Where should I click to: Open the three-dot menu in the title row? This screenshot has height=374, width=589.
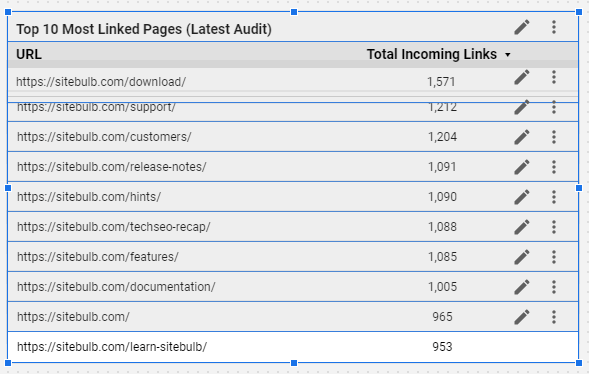pyautogui.click(x=554, y=27)
